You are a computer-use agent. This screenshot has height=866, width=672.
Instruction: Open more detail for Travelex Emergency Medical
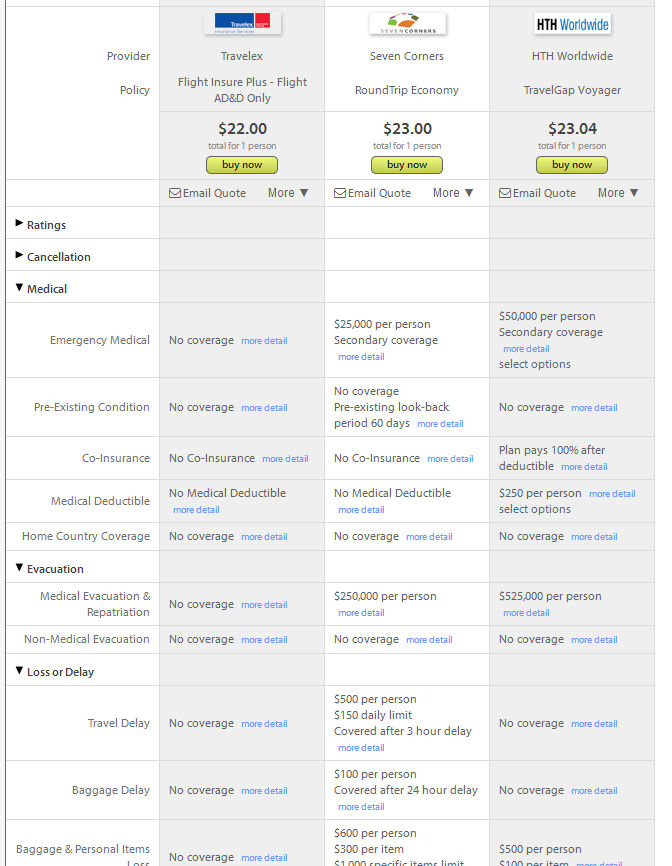[x=264, y=341]
